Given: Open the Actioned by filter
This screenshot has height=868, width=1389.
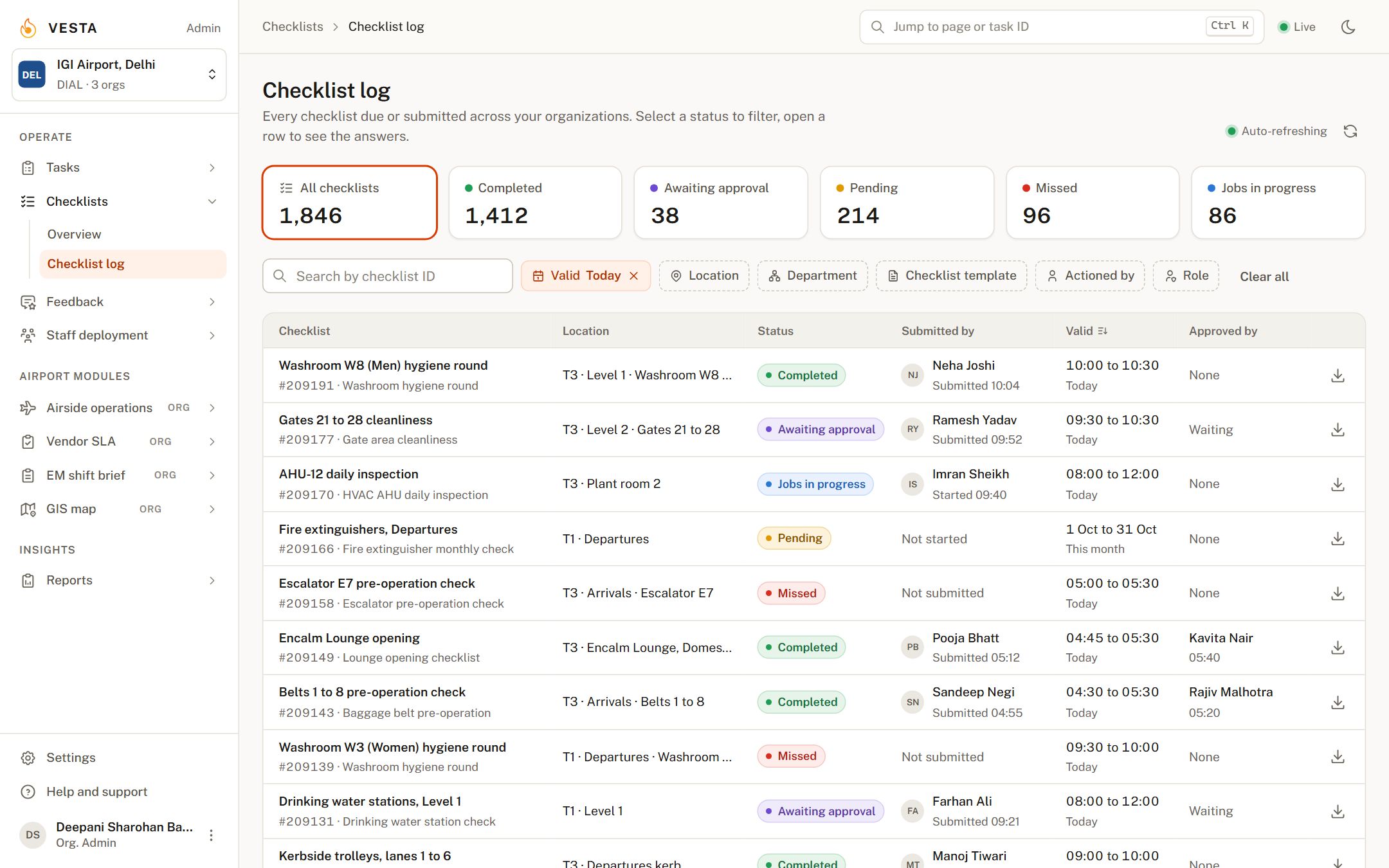Looking at the screenshot, I should pos(1090,276).
